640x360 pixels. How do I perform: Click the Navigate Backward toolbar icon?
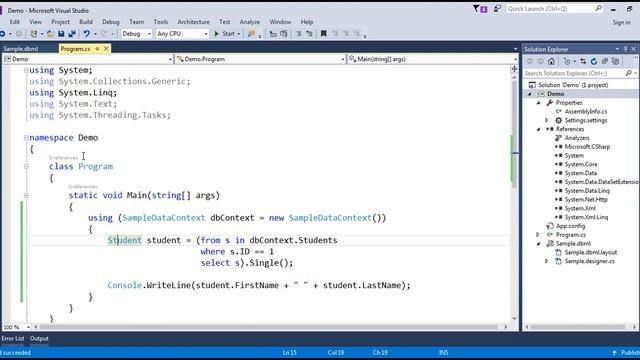(2, 34)
